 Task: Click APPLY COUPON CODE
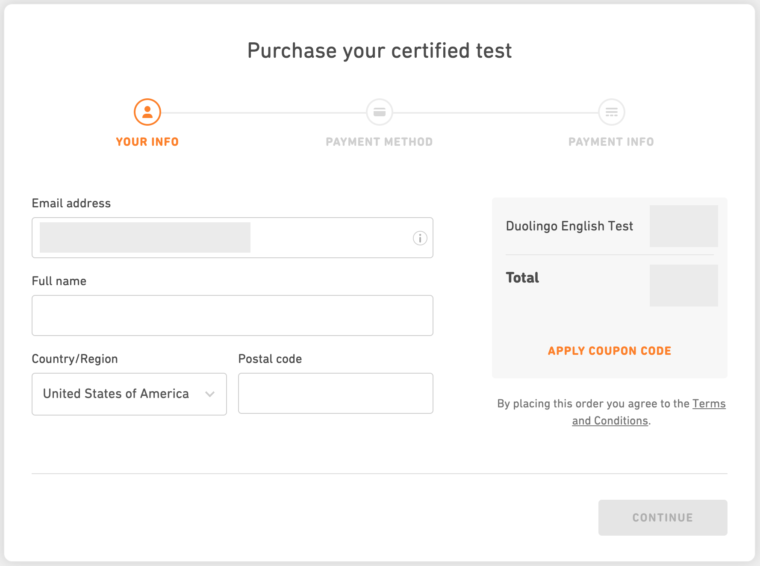tap(609, 351)
